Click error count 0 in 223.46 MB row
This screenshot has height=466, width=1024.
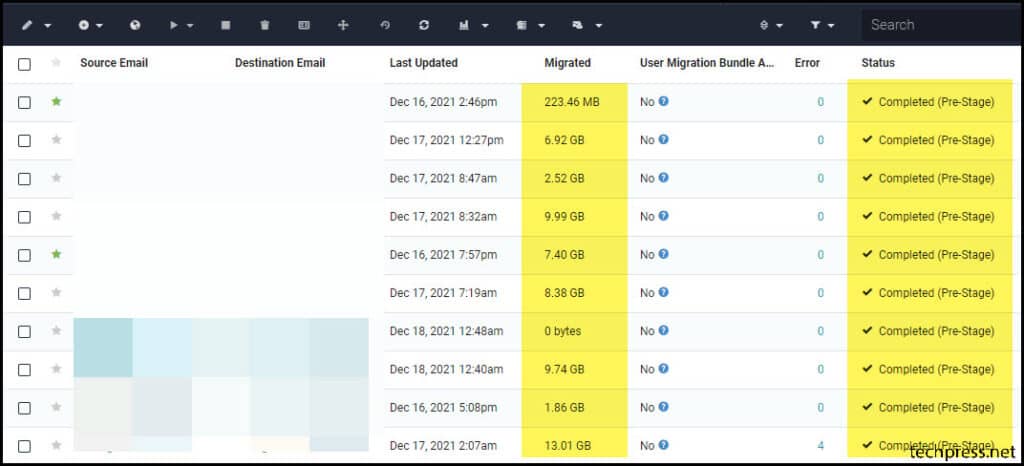pyautogui.click(x=820, y=102)
